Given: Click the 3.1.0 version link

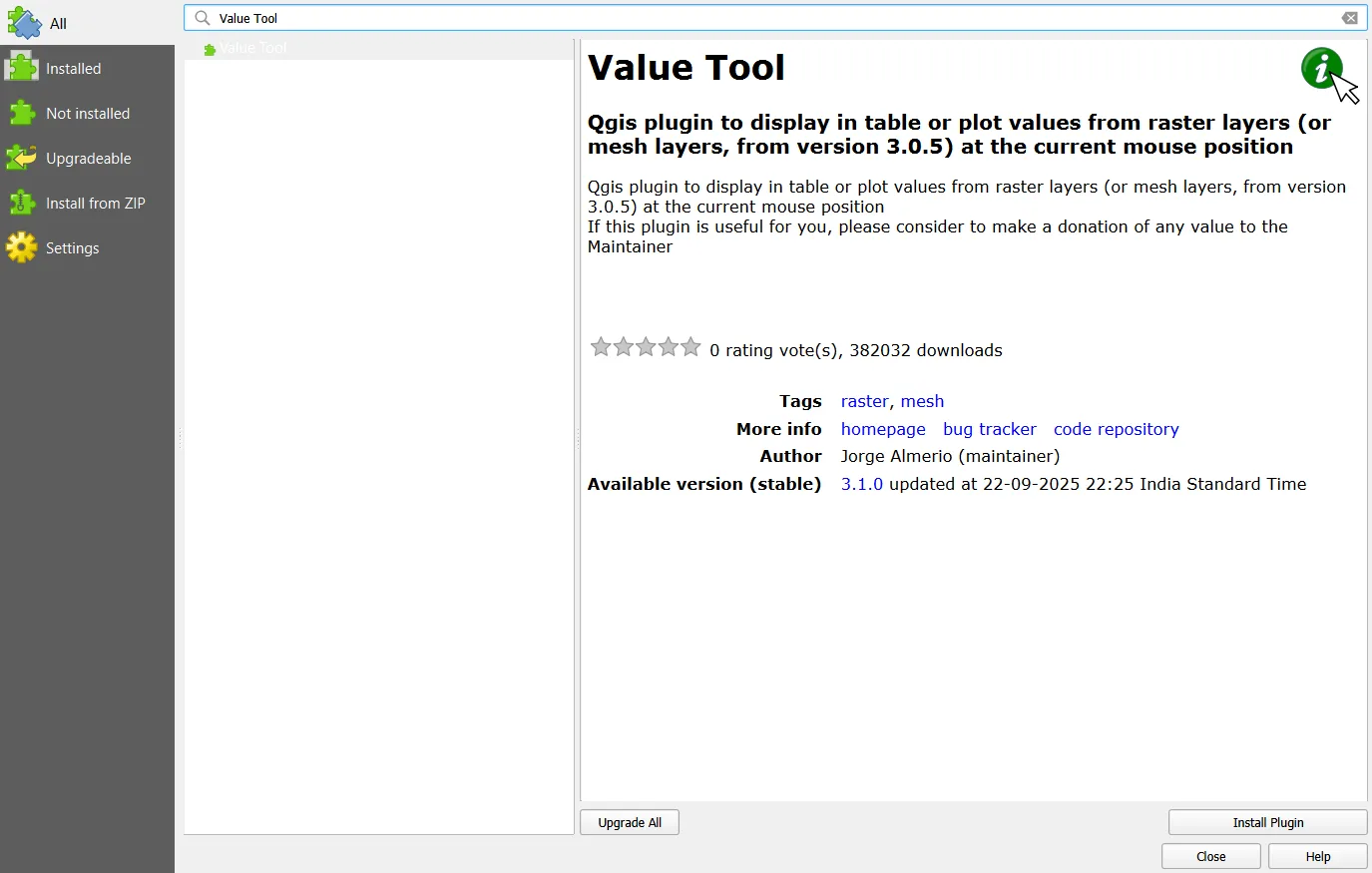Looking at the screenshot, I should pos(862,484).
